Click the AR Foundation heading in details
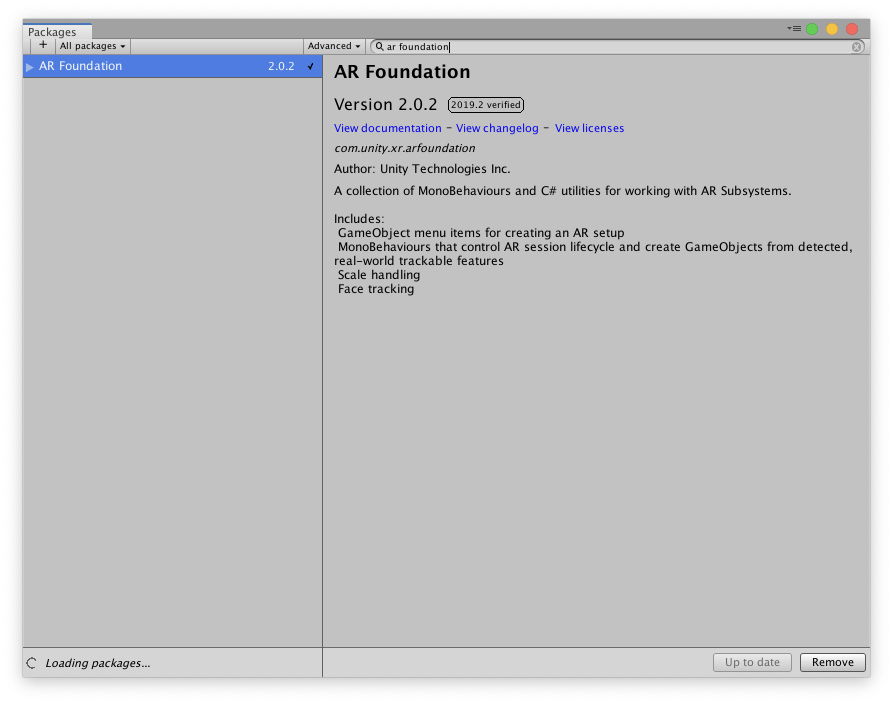Viewport: 893px width, 704px height. (x=402, y=72)
